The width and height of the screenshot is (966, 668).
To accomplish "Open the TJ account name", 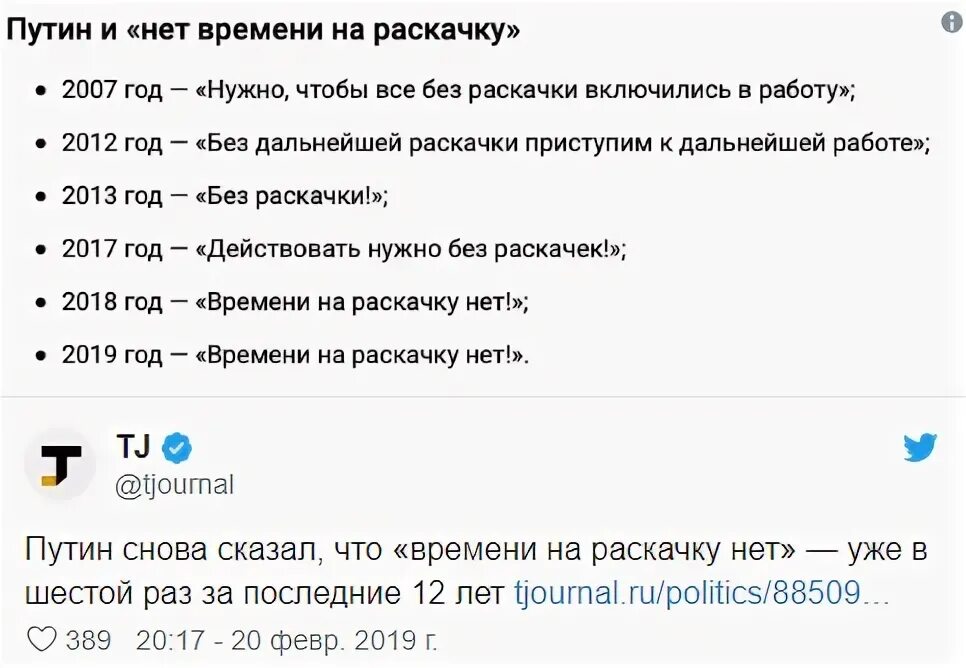I will 133,447.
